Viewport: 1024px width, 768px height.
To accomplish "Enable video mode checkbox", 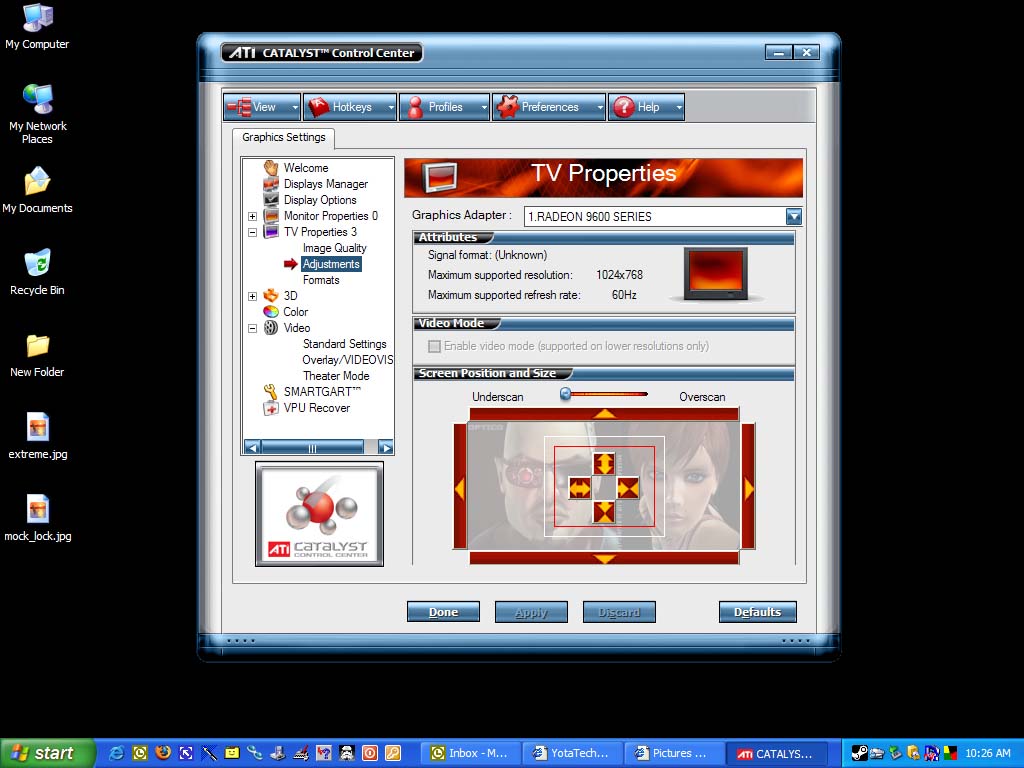I will (x=434, y=346).
